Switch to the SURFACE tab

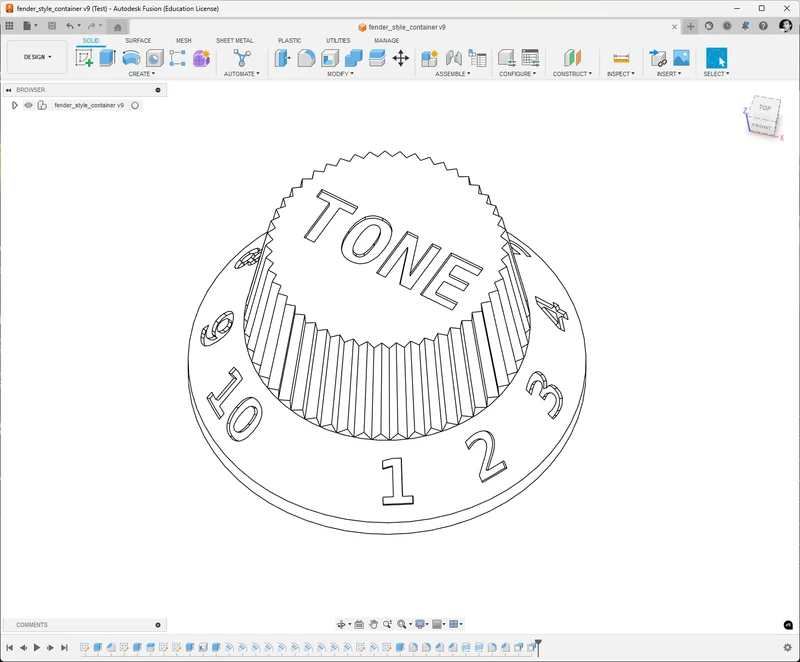tap(138, 40)
